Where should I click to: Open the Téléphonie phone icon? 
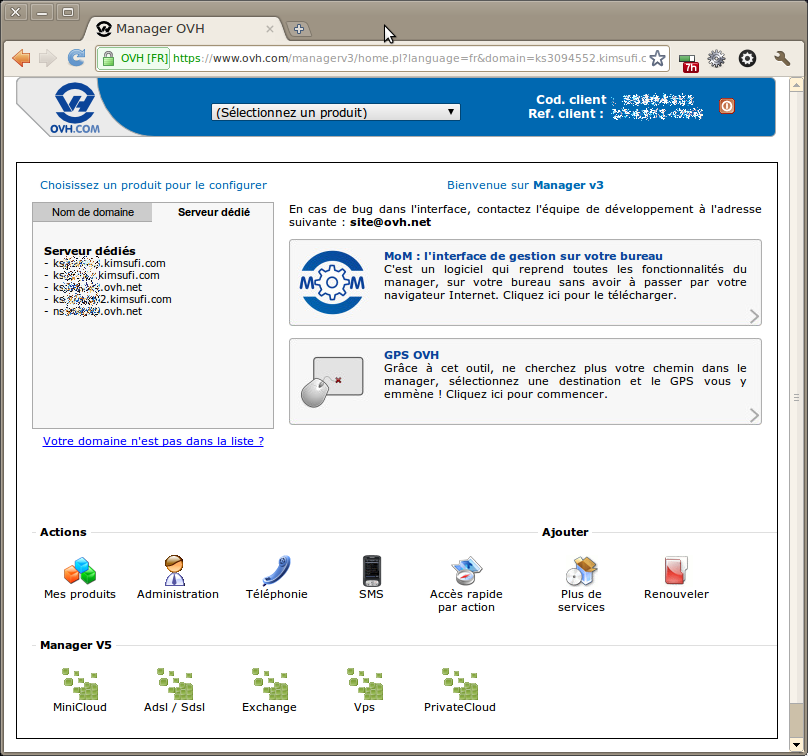(x=277, y=570)
